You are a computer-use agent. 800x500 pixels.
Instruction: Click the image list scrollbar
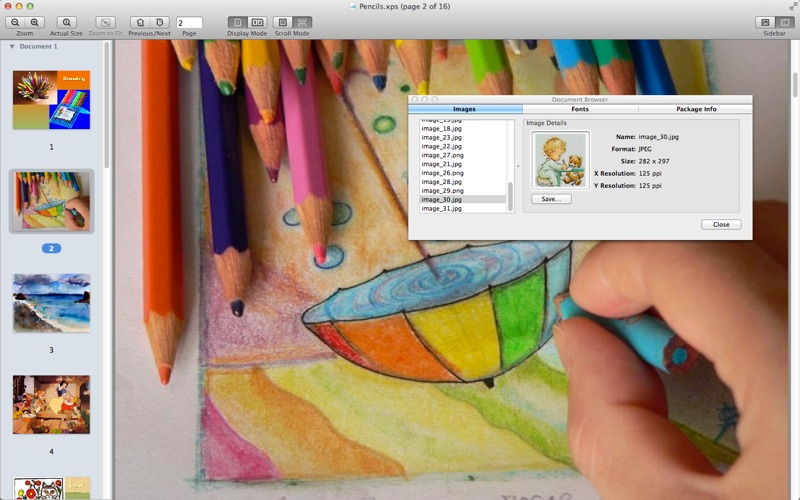[510, 194]
